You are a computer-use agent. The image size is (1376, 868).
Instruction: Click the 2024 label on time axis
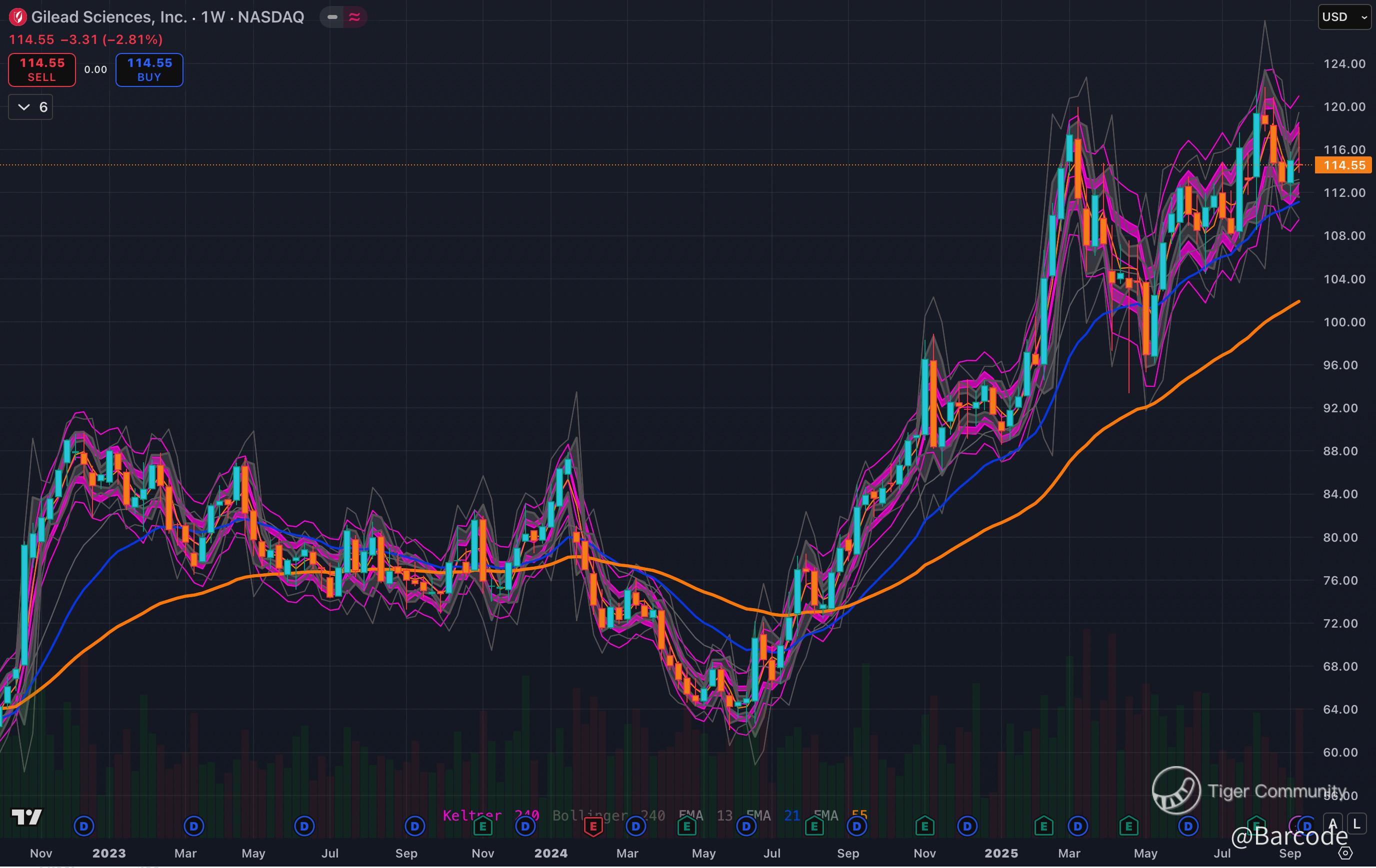pyautogui.click(x=550, y=853)
